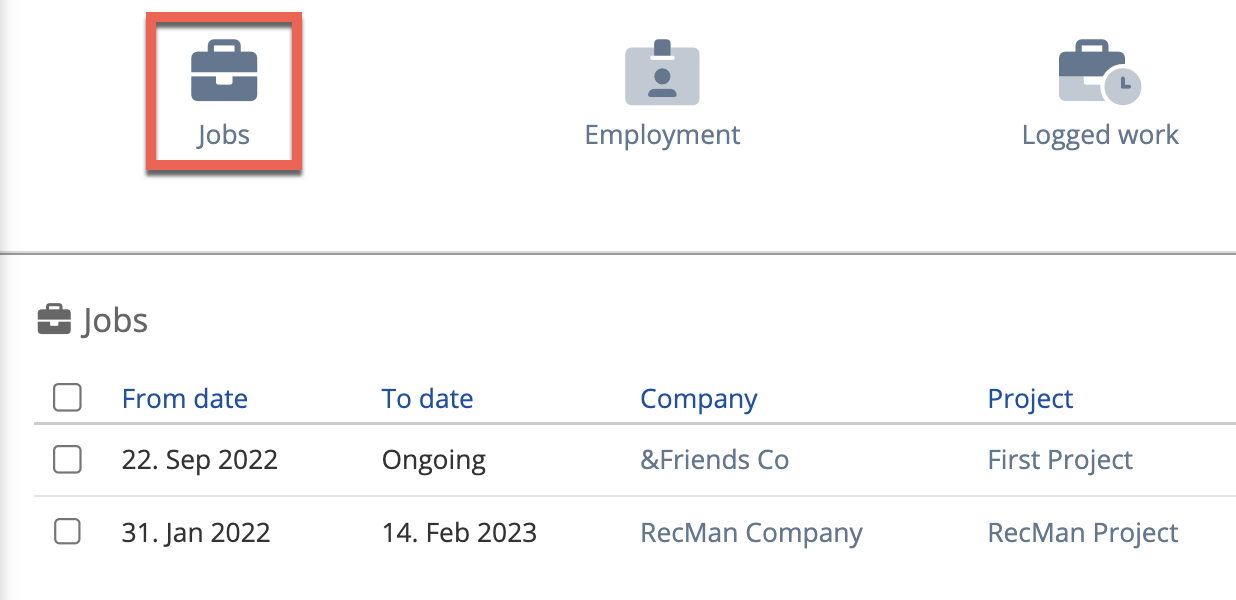Open the Jobs tab label
Screen dimensions: 1236x600
(x=224, y=135)
